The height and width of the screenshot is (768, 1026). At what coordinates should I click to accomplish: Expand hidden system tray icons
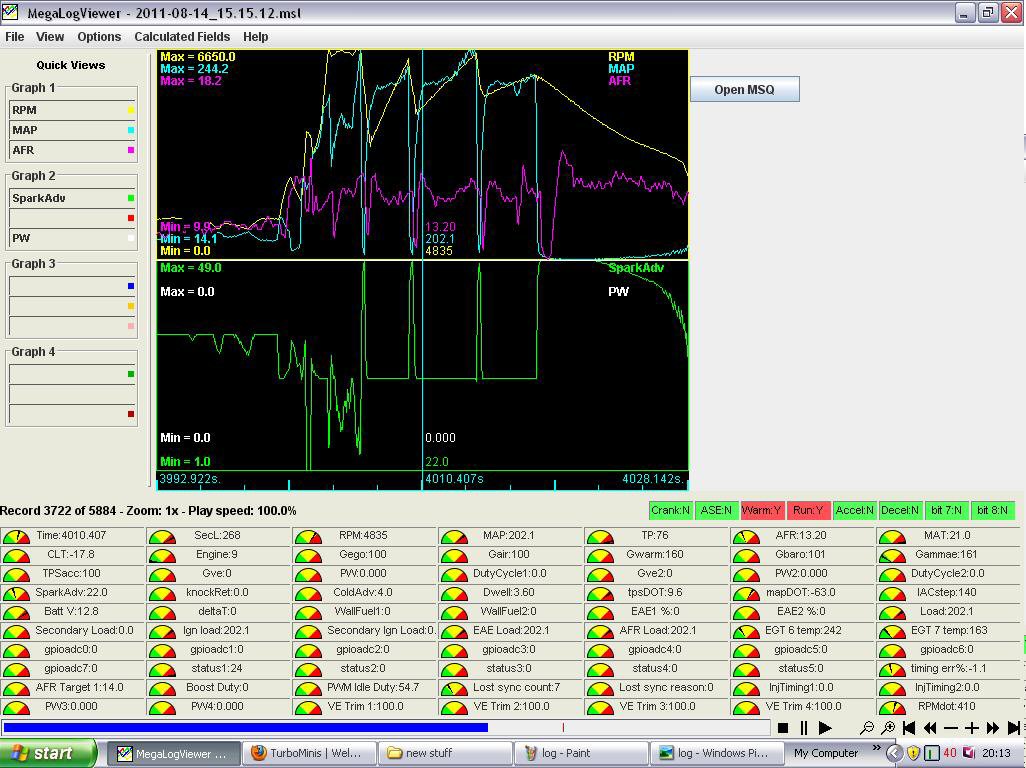click(894, 753)
